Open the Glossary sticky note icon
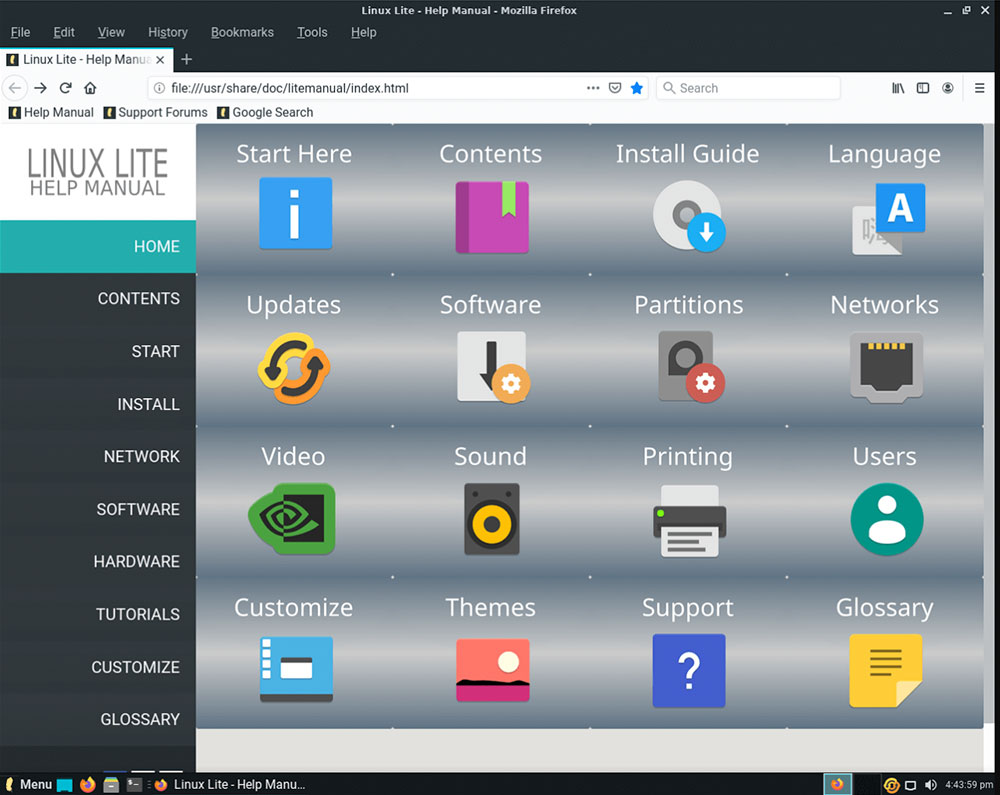The width and height of the screenshot is (1000, 795). point(886,671)
